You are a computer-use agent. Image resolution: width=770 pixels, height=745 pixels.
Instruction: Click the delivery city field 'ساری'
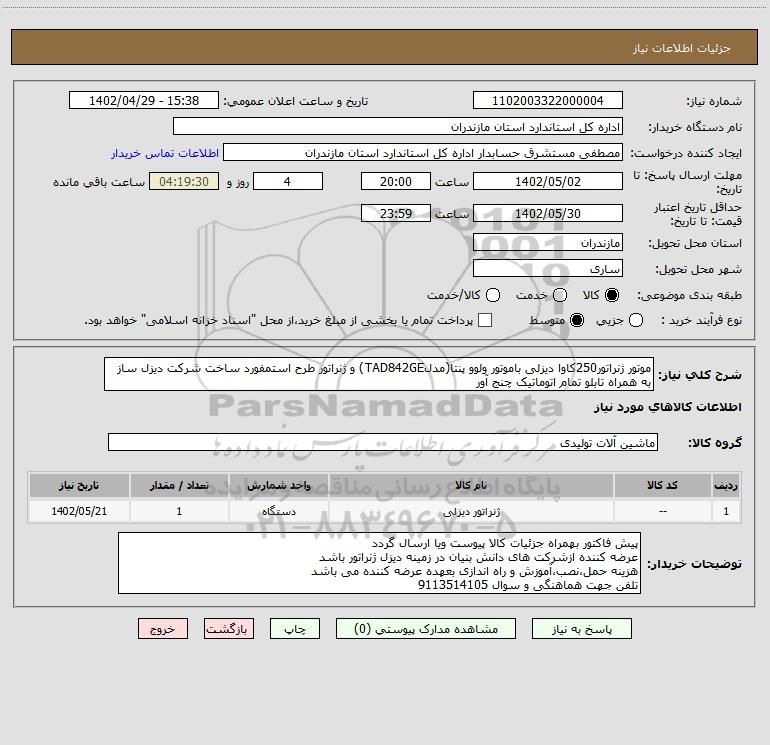548,269
